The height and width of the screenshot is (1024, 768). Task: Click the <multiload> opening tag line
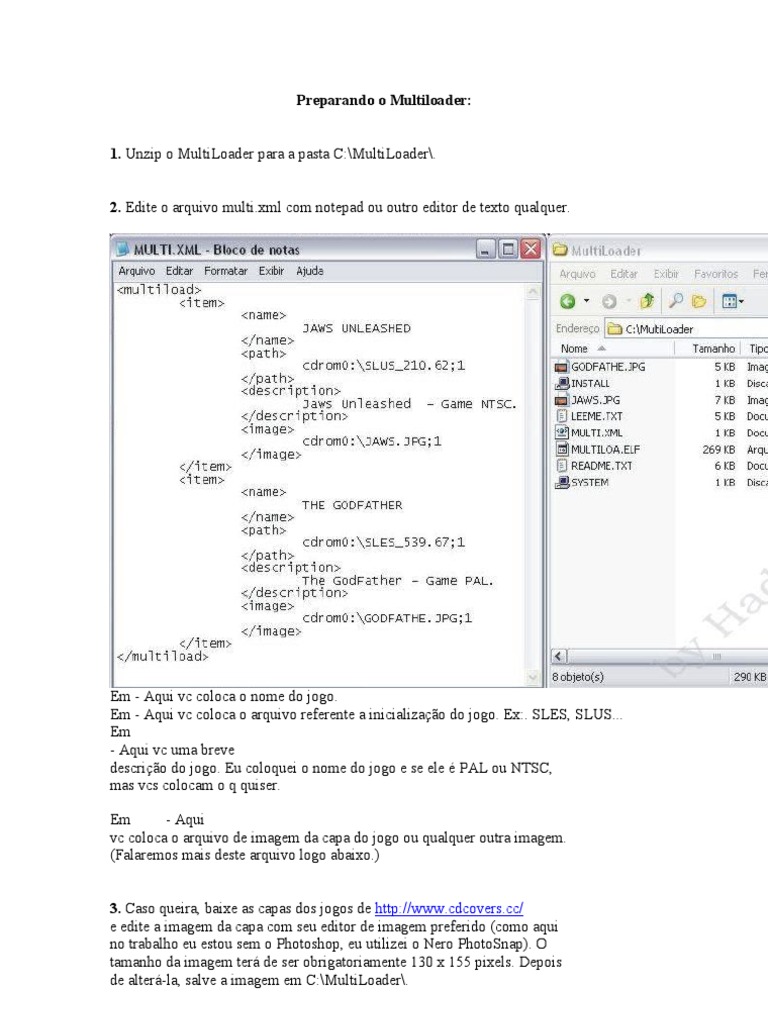(x=159, y=289)
